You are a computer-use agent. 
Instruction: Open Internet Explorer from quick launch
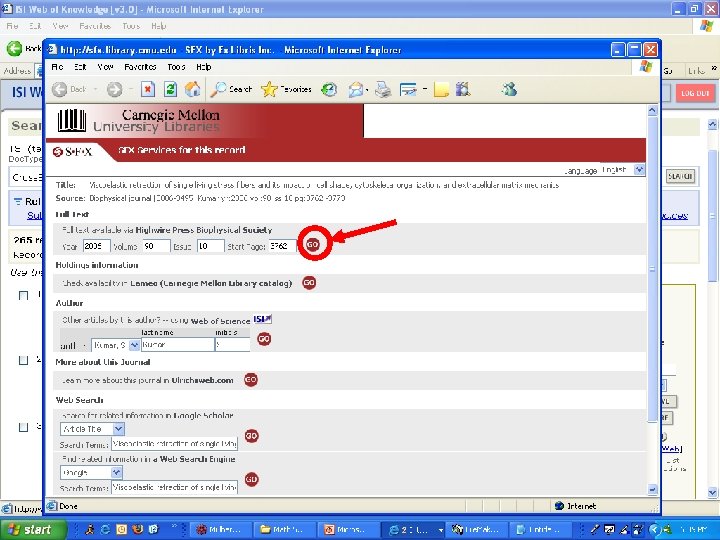(x=105, y=529)
